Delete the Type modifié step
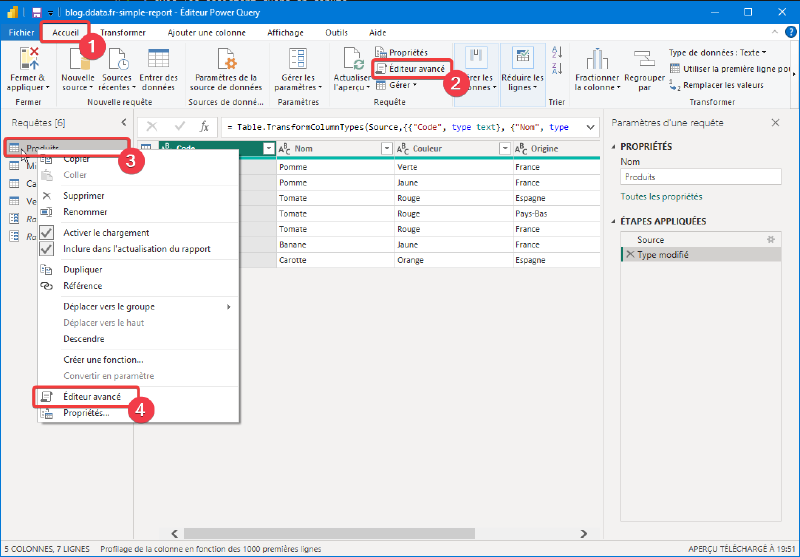This screenshot has height=557, width=800. 630,254
